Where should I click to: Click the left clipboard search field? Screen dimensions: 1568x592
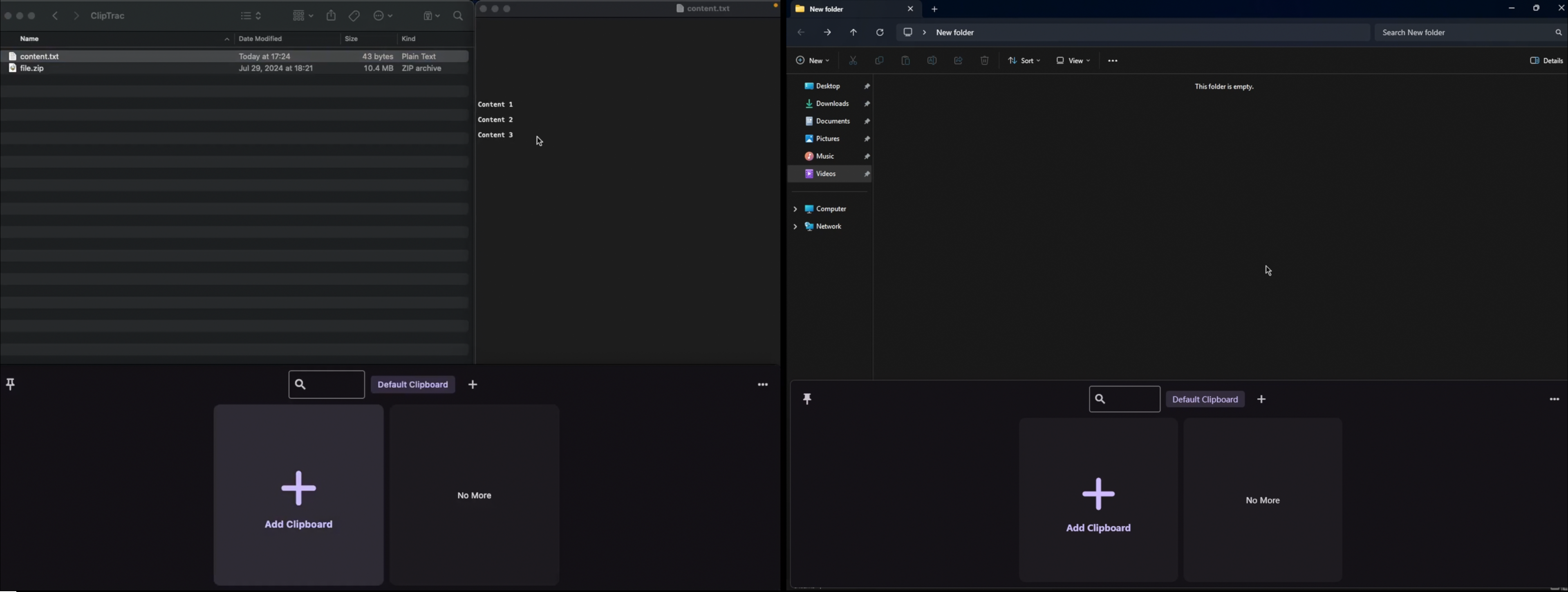pos(326,385)
